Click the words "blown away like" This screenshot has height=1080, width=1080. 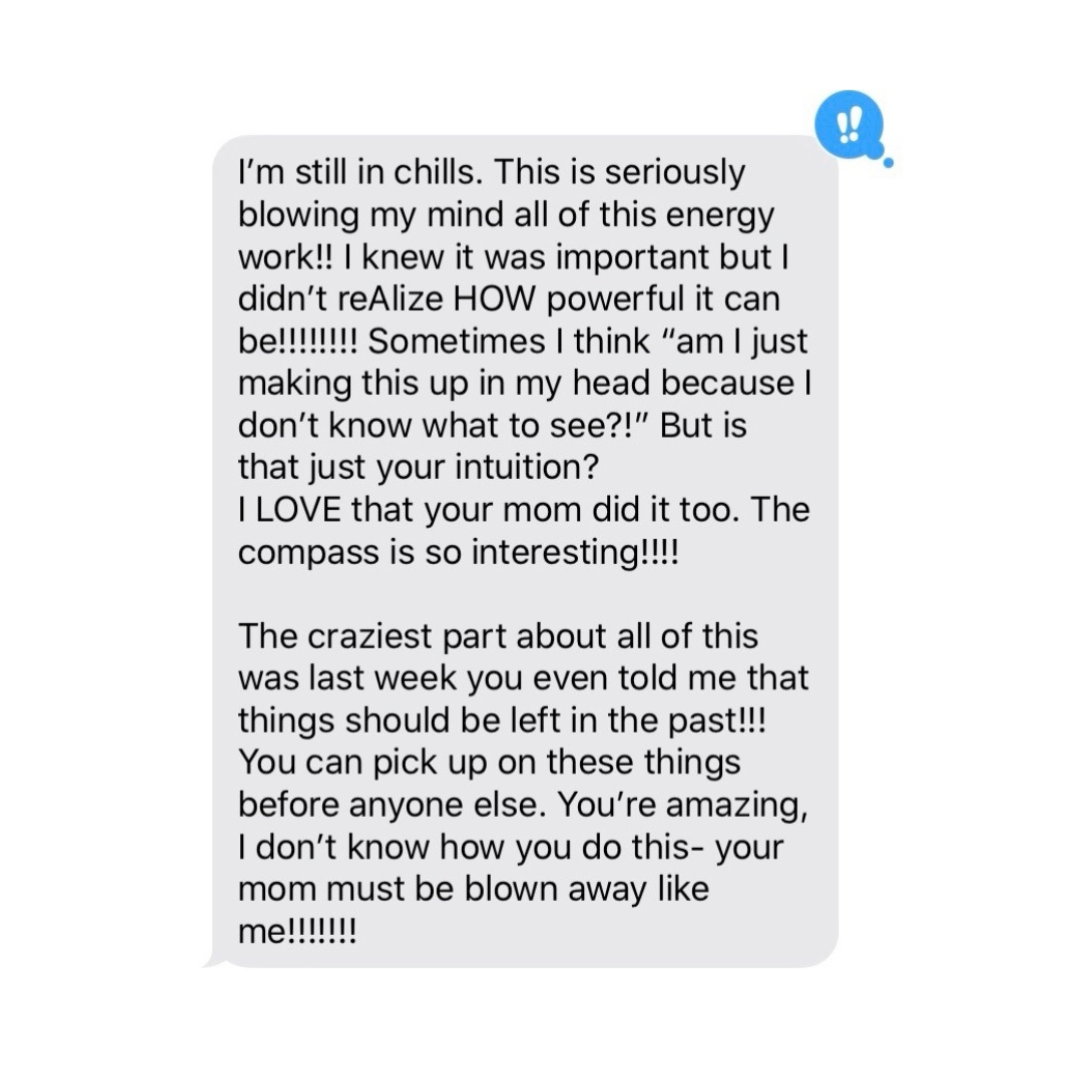click(x=587, y=890)
